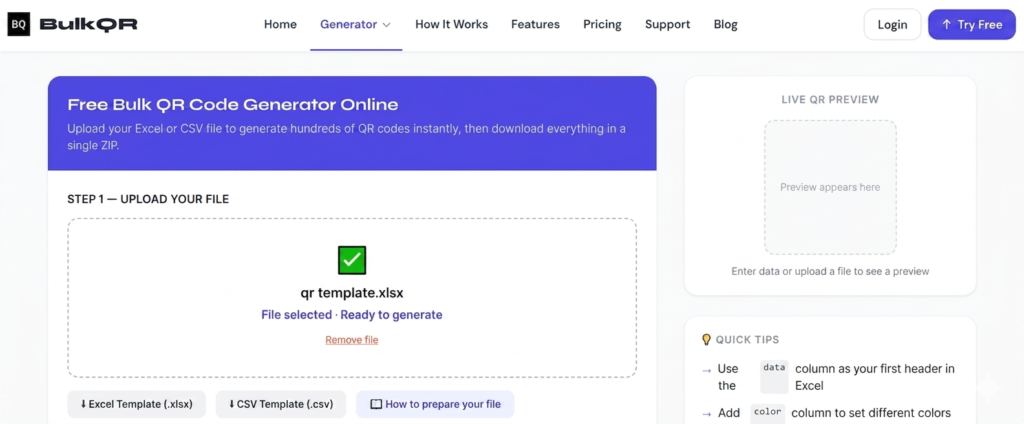The width and height of the screenshot is (1024, 424).
Task: Click the 'color' code tag in tips
Action: click(767, 414)
